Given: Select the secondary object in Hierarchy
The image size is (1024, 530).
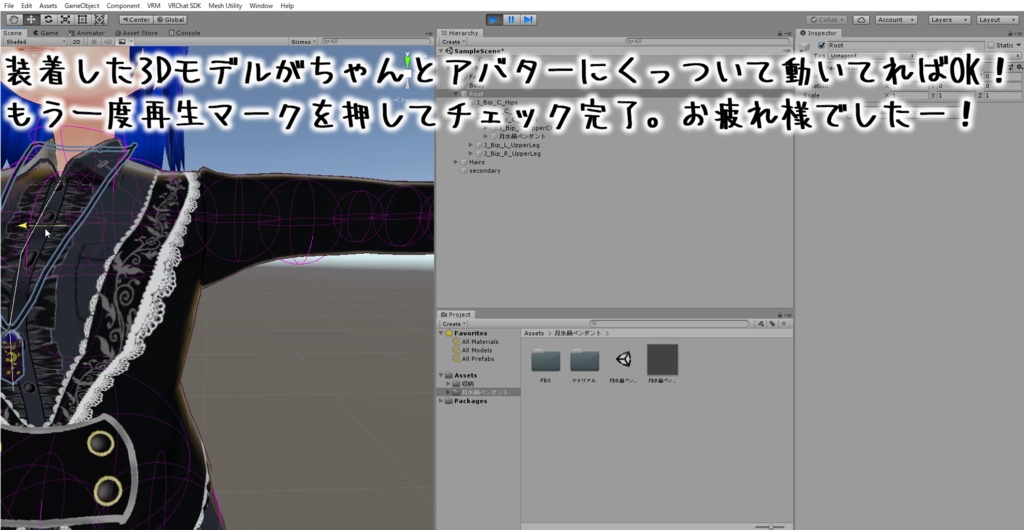Looking at the screenshot, I should click(485, 170).
